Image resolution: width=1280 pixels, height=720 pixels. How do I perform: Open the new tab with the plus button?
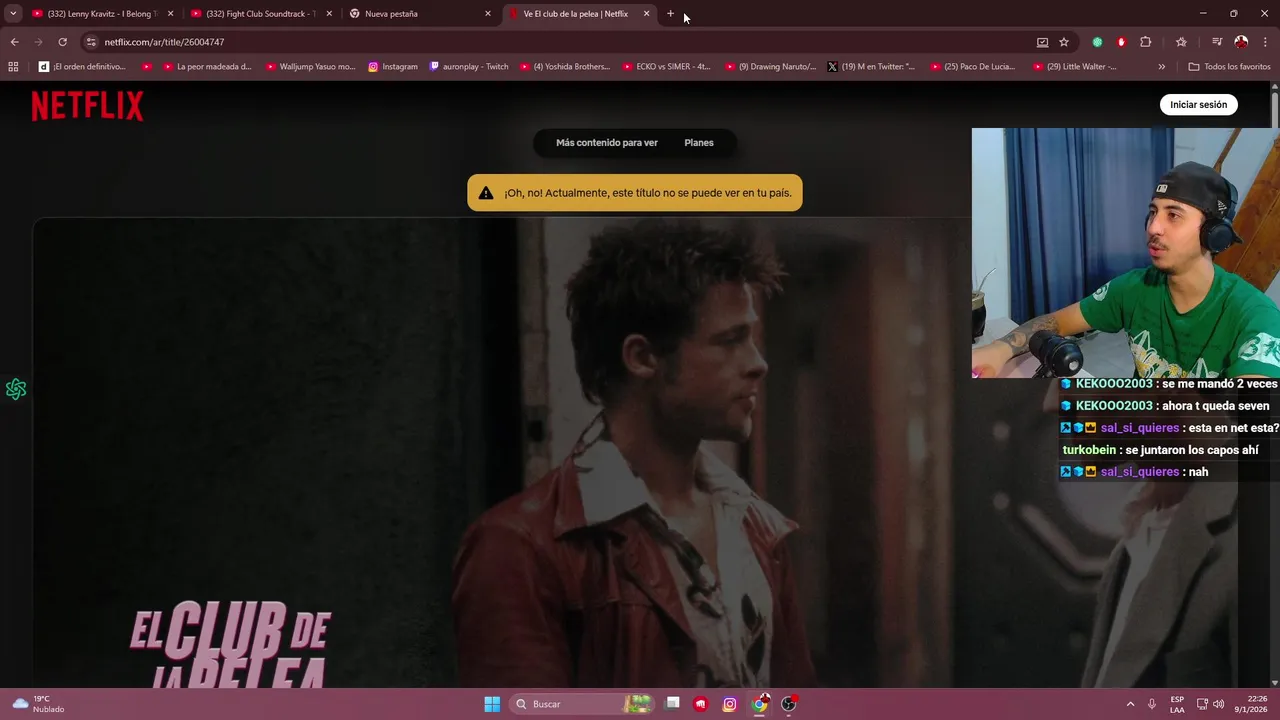tap(671, 14)
